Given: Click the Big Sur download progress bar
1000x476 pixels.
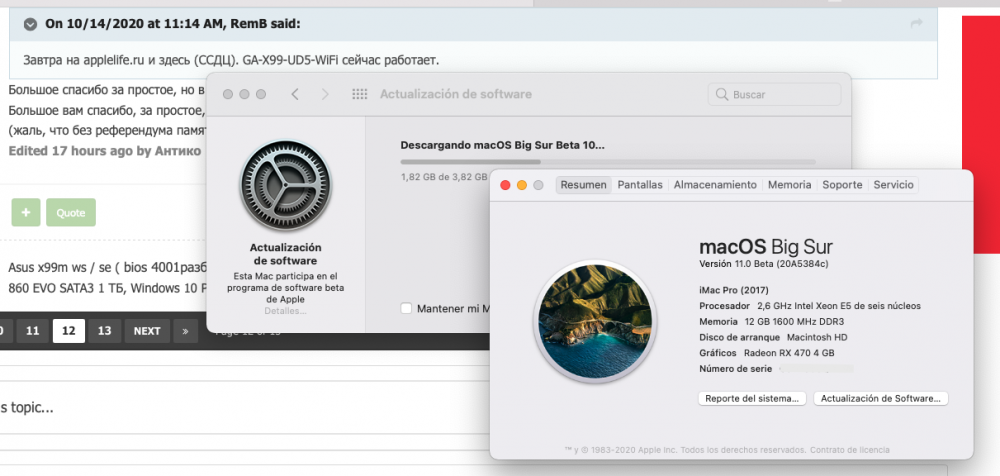Looking at the screenshot, I should pyautogui.click(x=608, y=162).
